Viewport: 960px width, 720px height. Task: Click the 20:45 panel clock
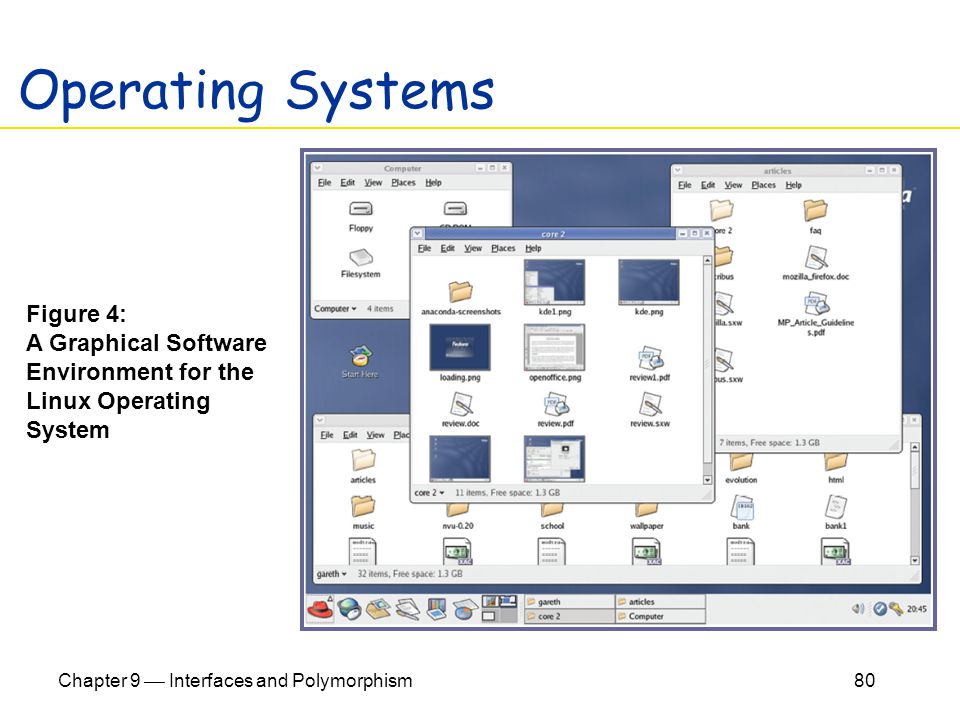tap(917, 609)
